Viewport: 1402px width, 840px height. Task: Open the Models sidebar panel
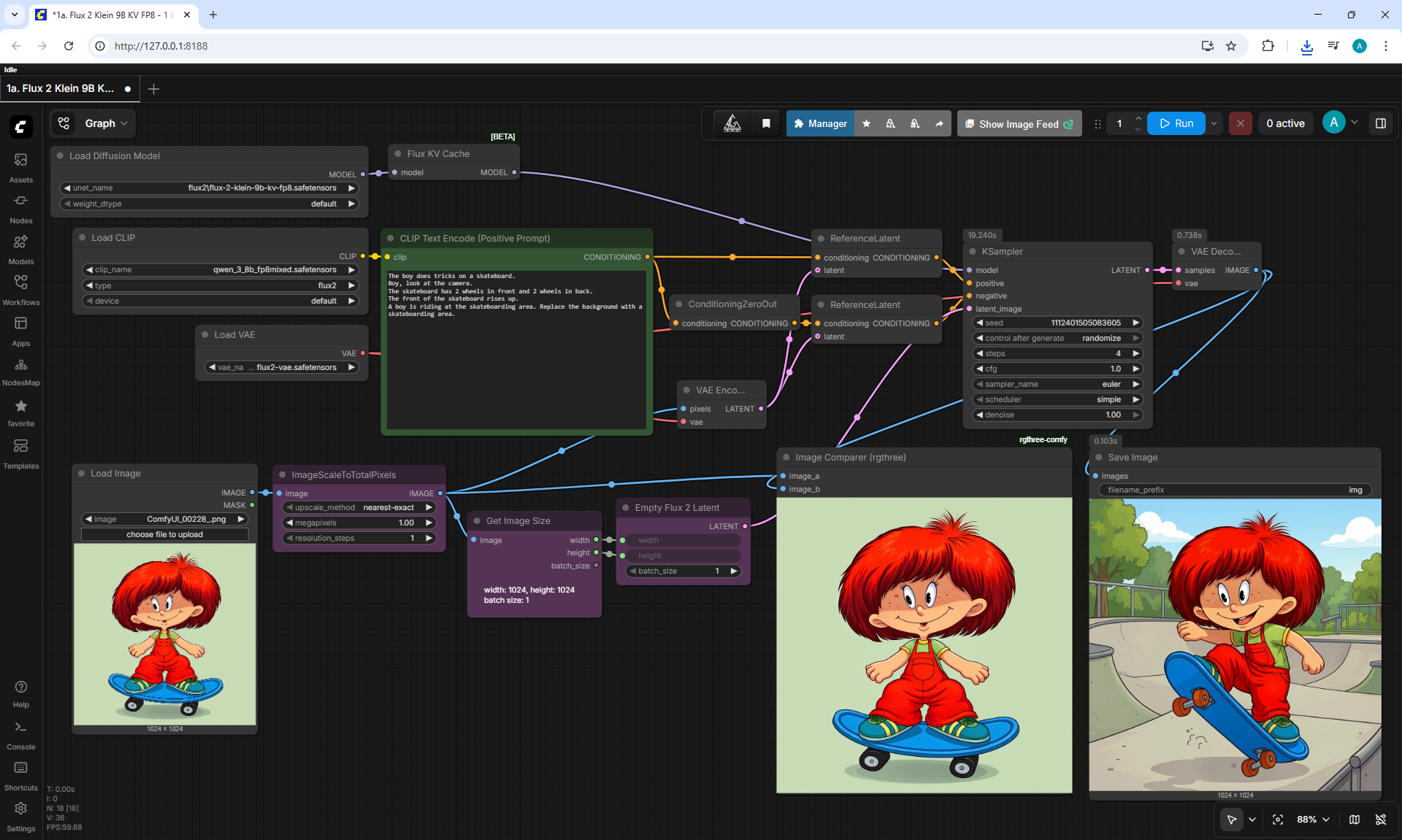[x=20, y=250]
